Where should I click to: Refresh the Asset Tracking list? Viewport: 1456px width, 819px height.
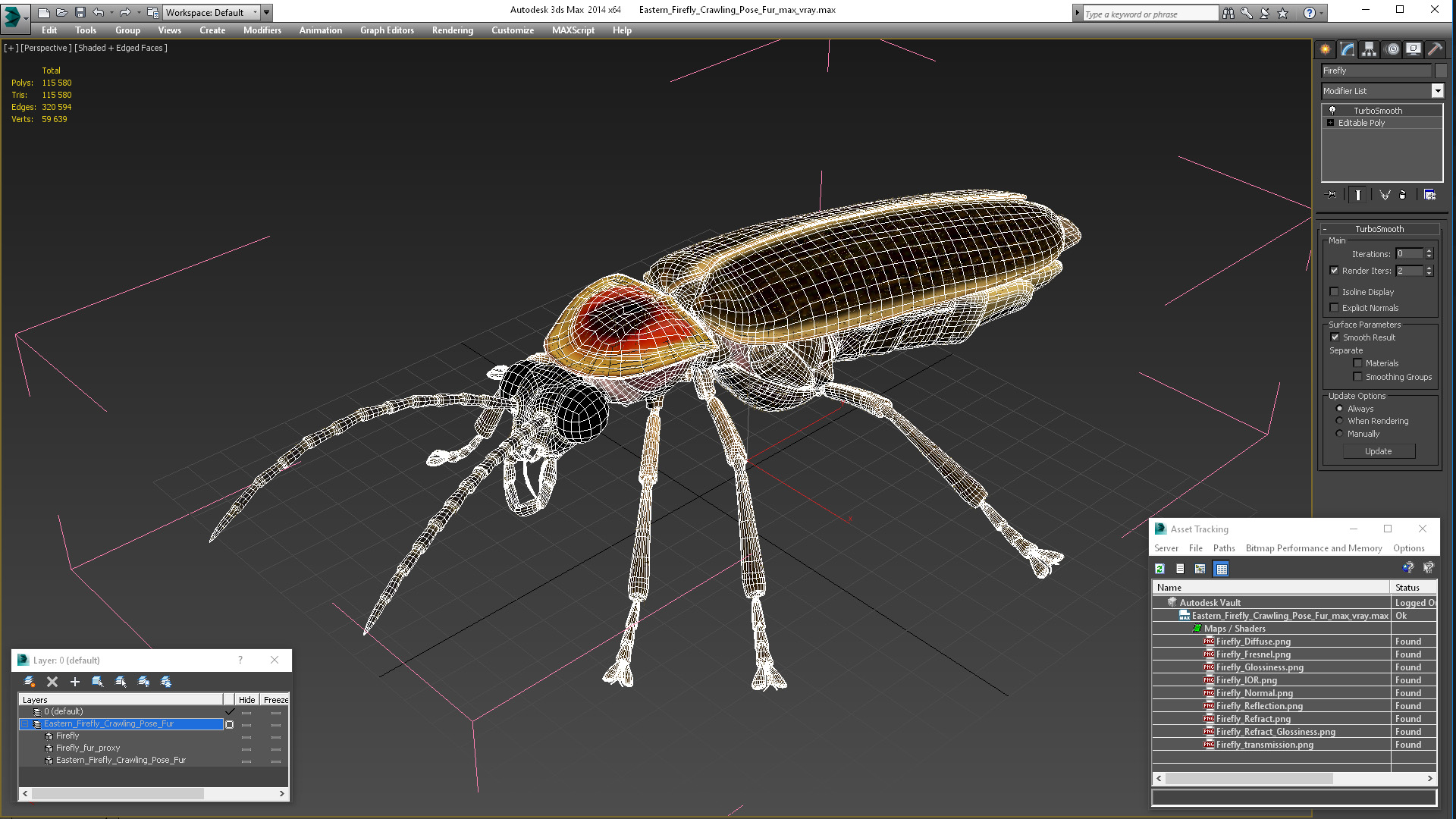click(x=1159, y=569)
